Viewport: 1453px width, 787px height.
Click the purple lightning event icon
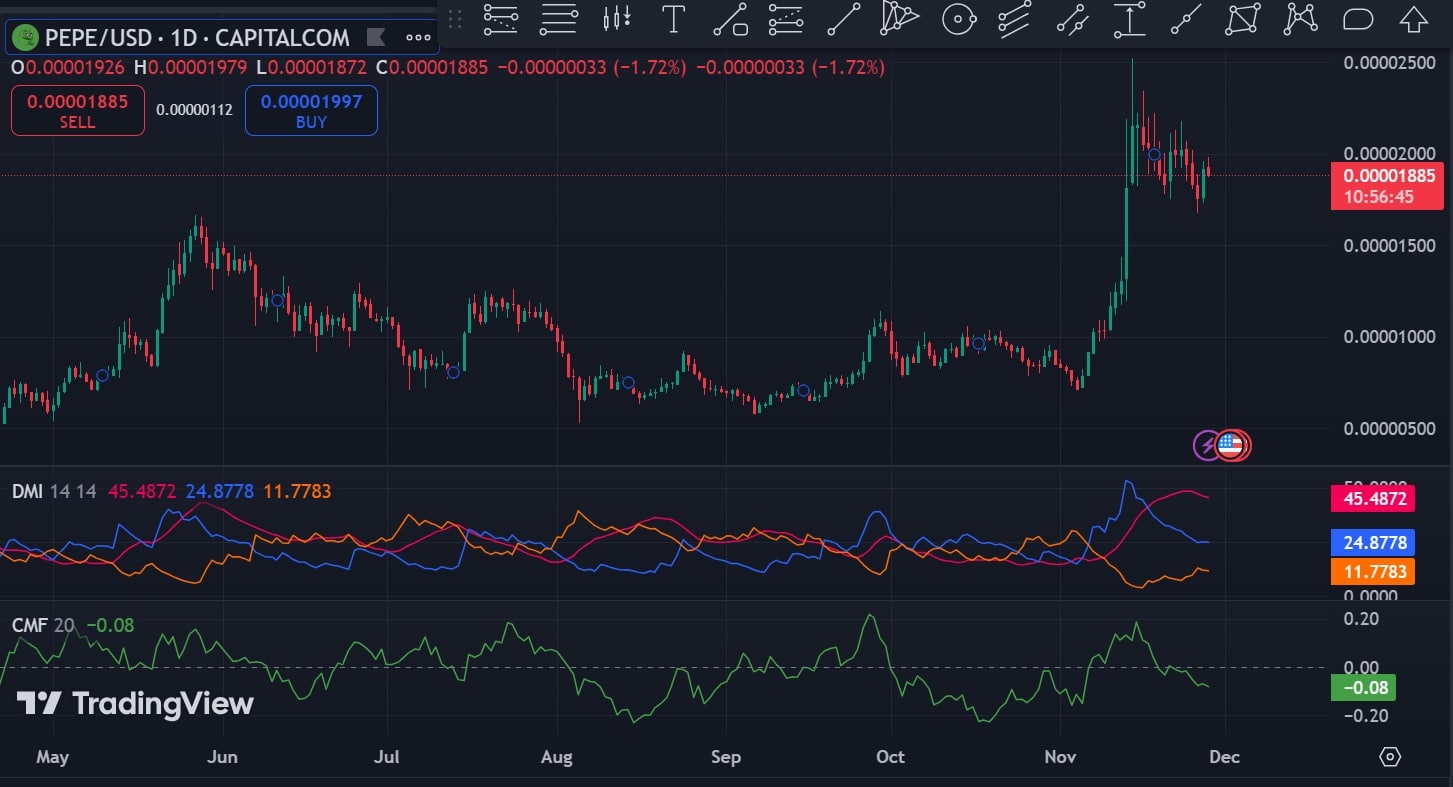point(1208,445)
